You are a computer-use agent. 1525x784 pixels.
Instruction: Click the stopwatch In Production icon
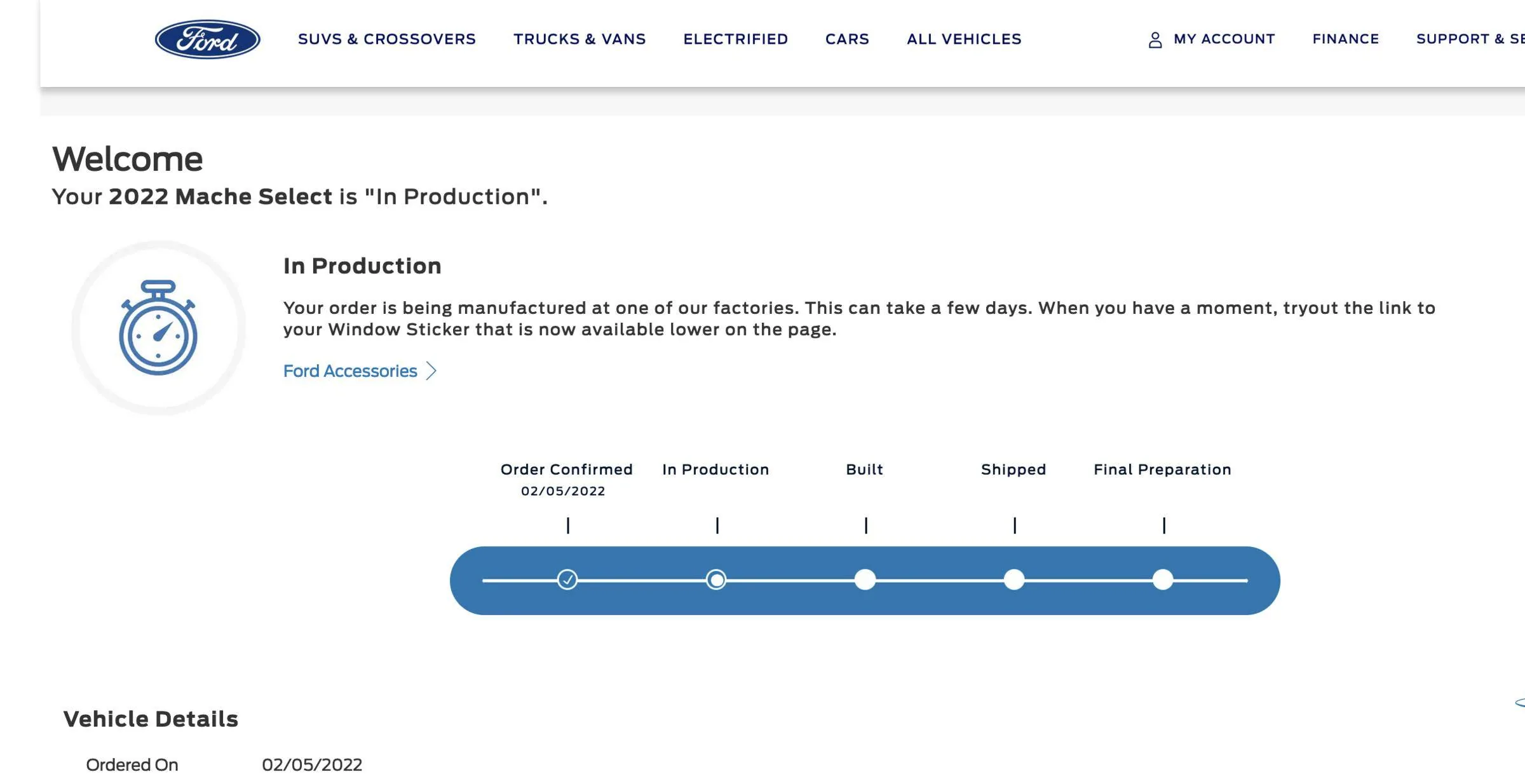point(158,328)
